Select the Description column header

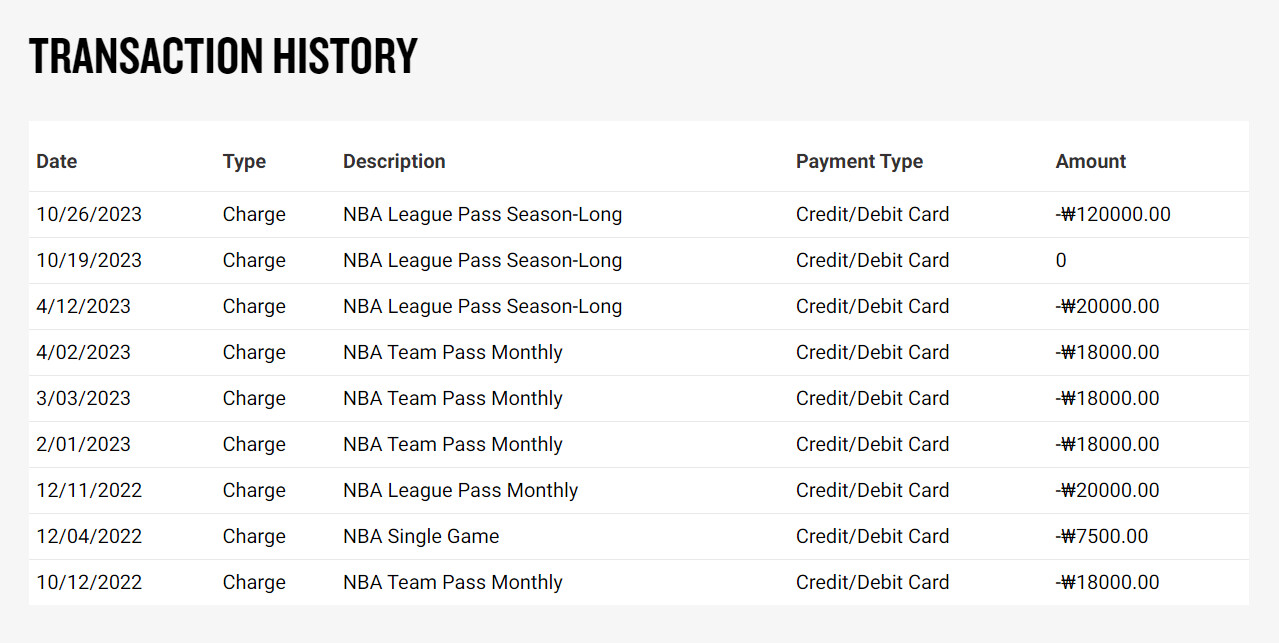(x=394, y=161)
